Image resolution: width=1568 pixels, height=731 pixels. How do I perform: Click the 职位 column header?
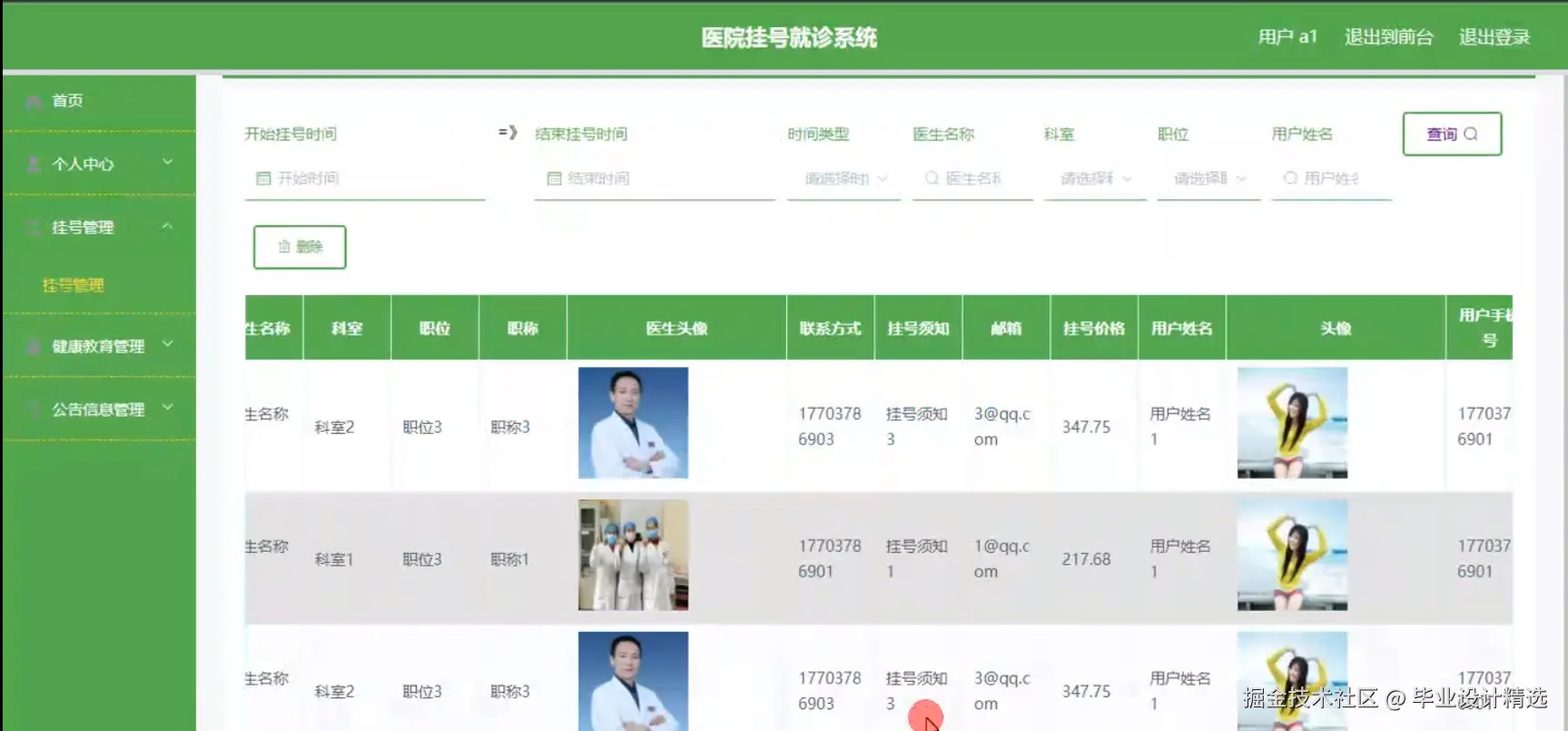coord(435,329)
